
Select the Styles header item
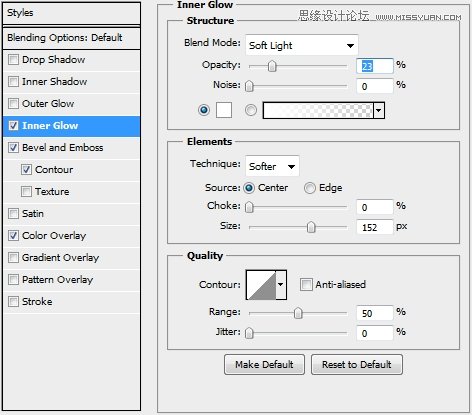tap(71, 13)
